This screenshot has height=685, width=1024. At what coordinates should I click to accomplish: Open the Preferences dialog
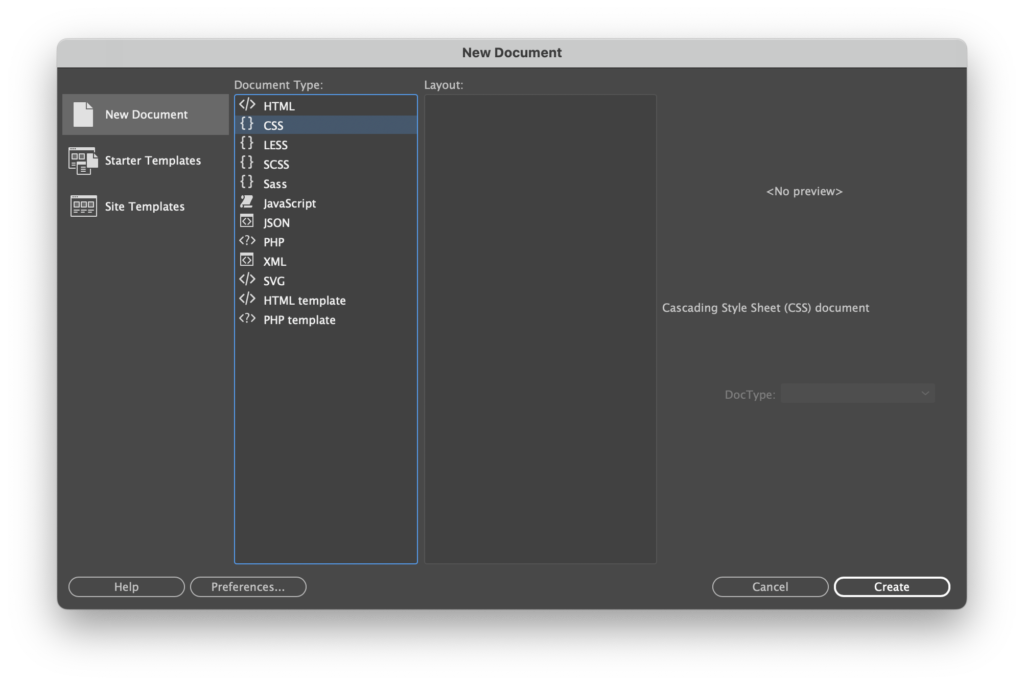pyautogui.click(x=248, y=587)
